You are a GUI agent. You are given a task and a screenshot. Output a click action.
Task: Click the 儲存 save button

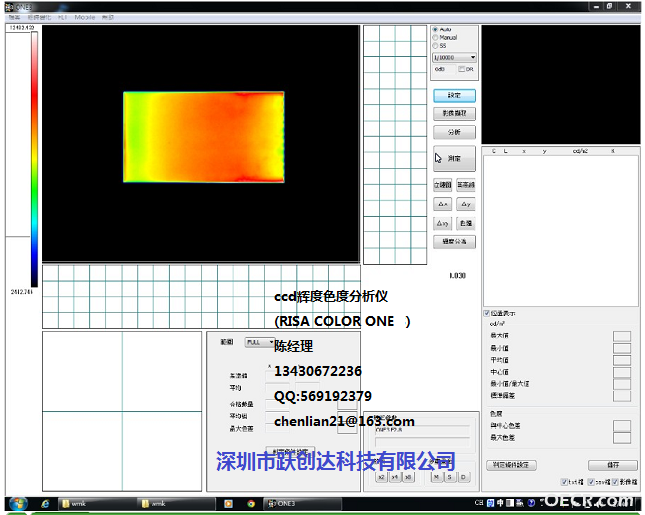[613, 465]
